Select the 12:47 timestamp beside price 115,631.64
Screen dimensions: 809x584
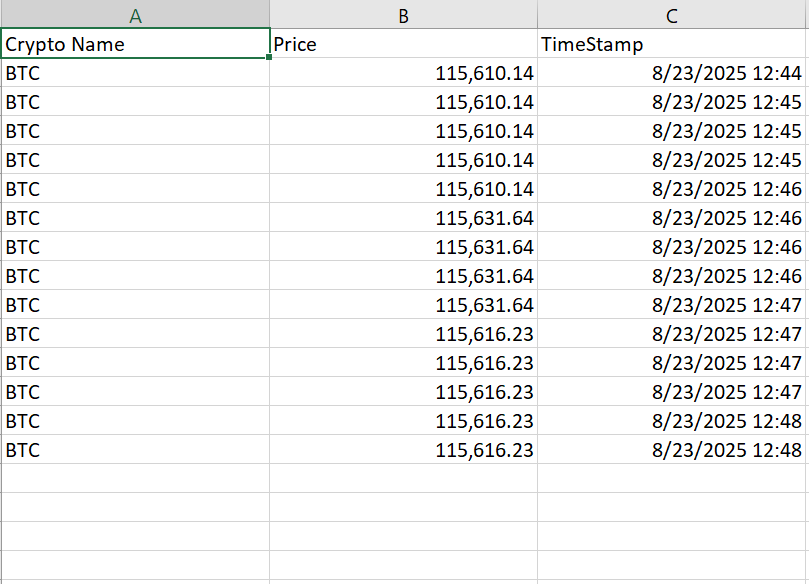pyautogui.click(x=672, y=304)
